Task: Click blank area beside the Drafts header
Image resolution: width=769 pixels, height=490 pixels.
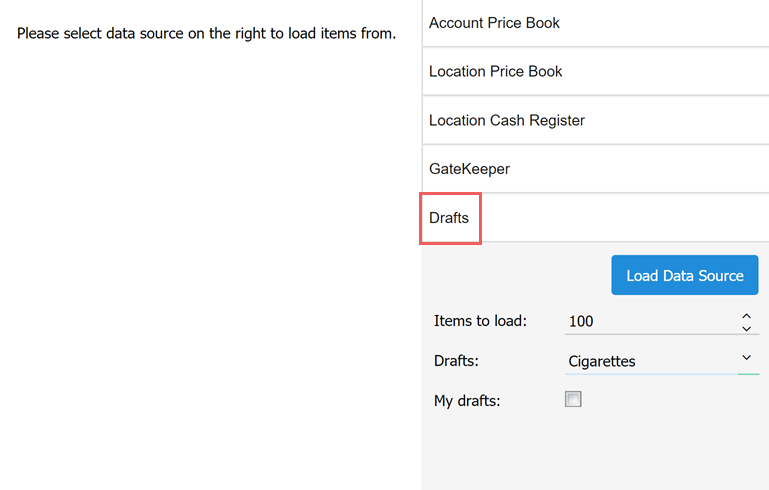Action: [x=623, y=218]
